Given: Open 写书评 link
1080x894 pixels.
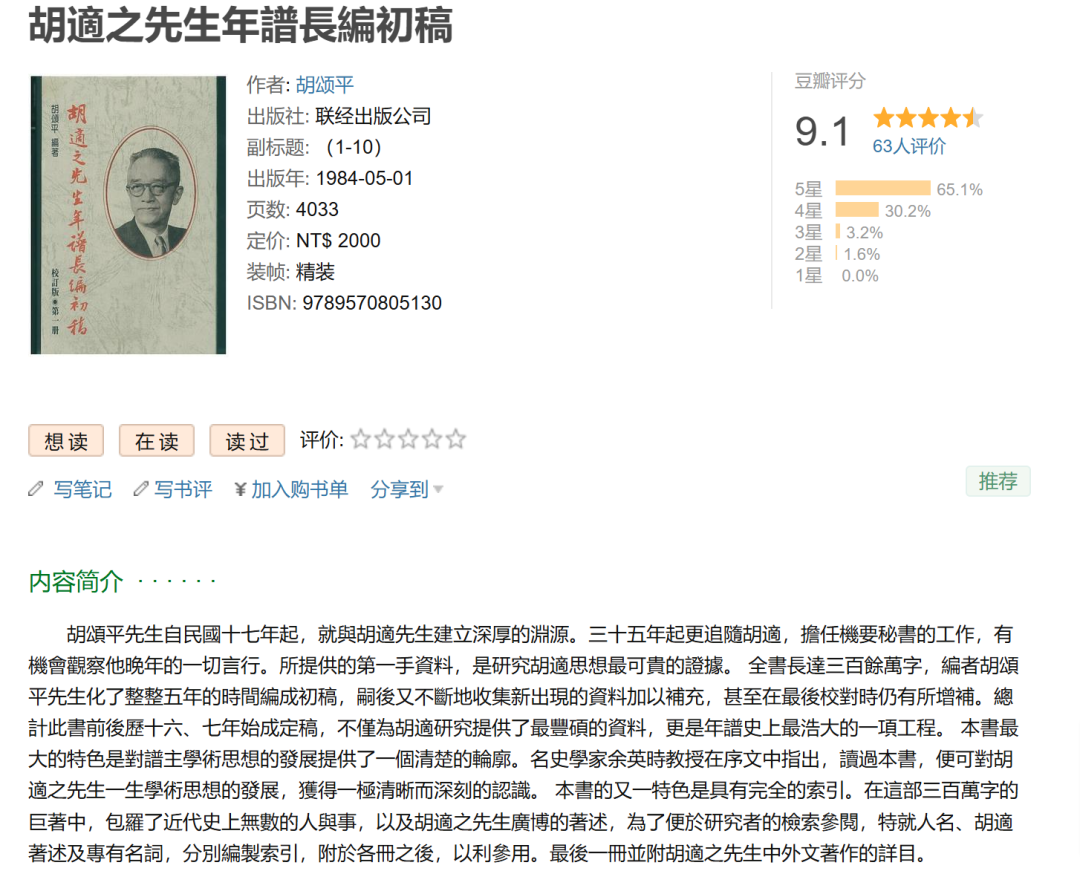Looking at the screenshot, I should pyautogui.click(x=183, y=490).
